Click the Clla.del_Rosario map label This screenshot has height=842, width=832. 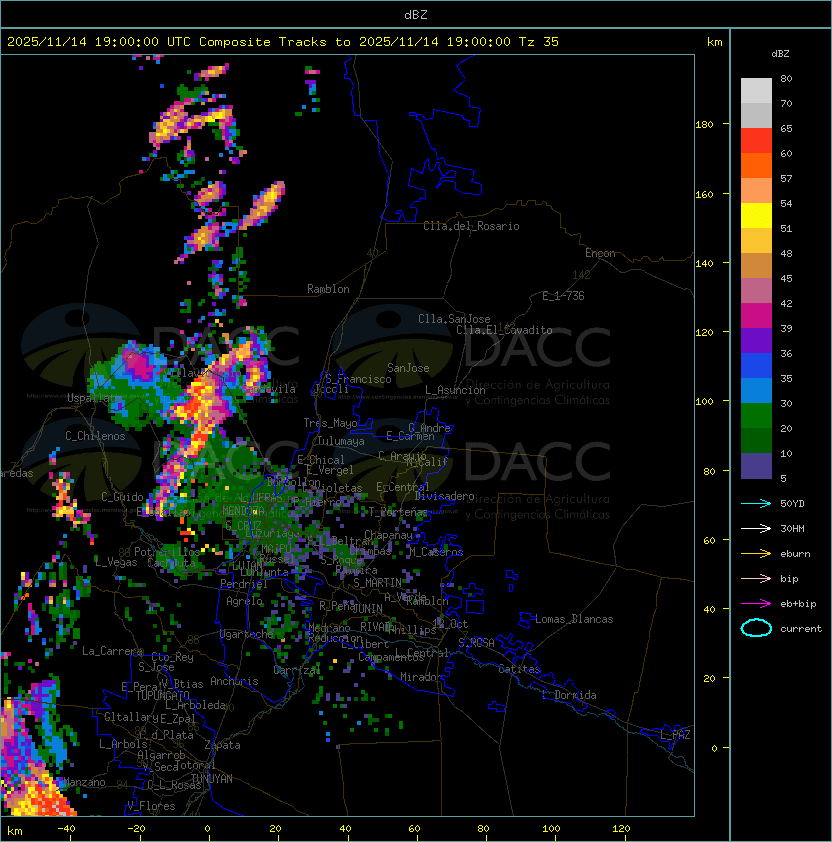pos(471,226)
